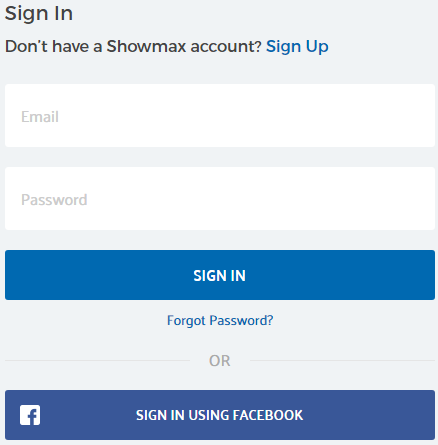Open the Sign Up link
This screenshot has width=438, height=445.
[x=297, y=46]
